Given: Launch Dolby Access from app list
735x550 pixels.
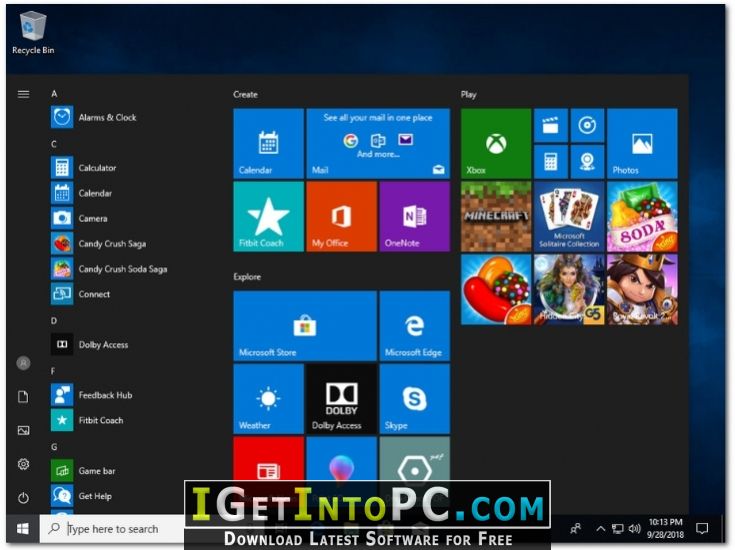Looking at the screenshot, I should pos(90,345).
